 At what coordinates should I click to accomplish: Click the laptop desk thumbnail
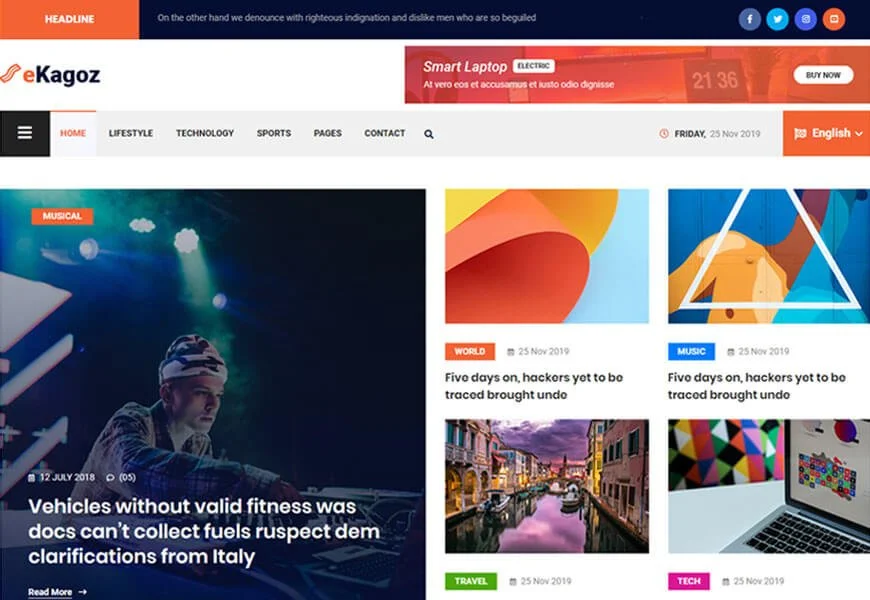coord(768,486)
